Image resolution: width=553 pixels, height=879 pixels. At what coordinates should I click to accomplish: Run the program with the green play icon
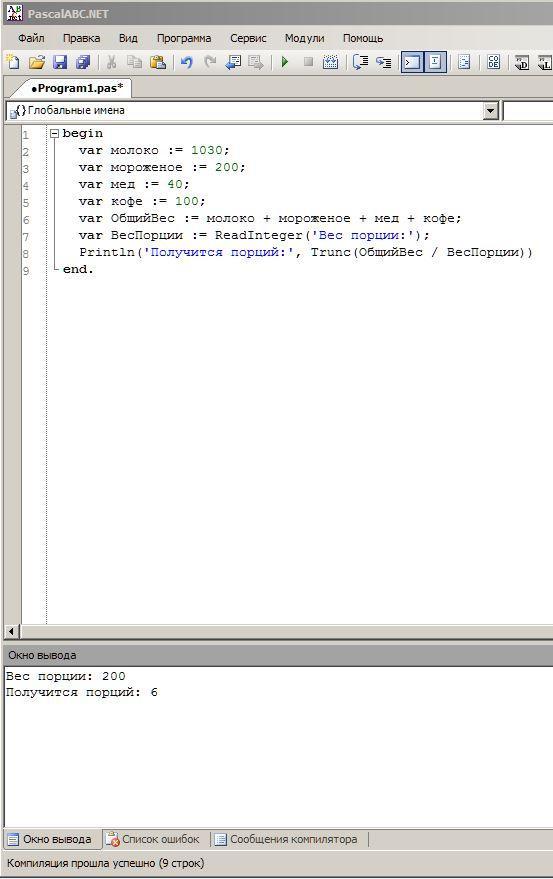pyautogui.click(x=285, y=62)
